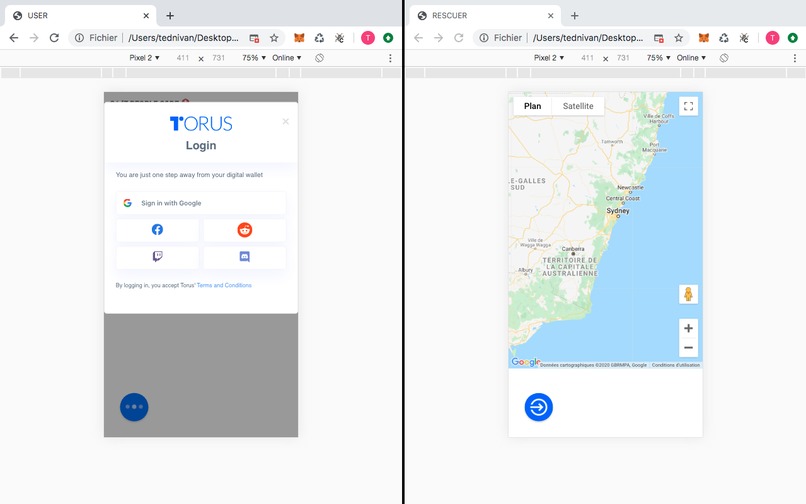
Task: Open Pixel 2 device dropdown in RESCUER window
Action: click(549, 58)
